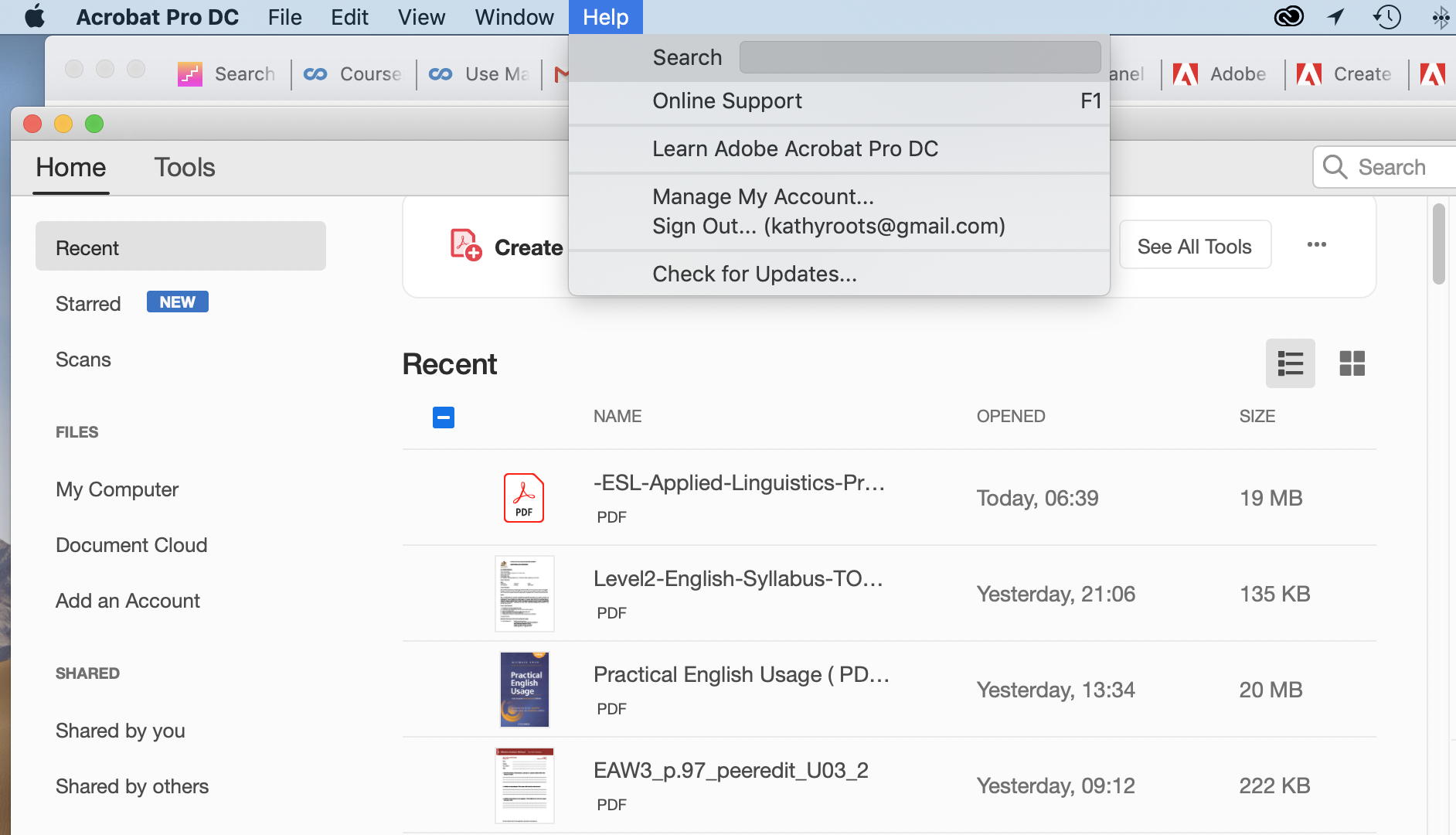Click the red PDF icon of the ESL-Applied-Linguistics file

(524, 497)
